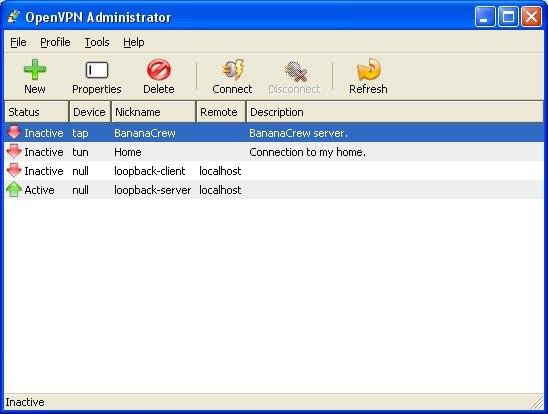Click the OpenVPN Administrator title bar icon
The image size is (548, 414).
14,17
